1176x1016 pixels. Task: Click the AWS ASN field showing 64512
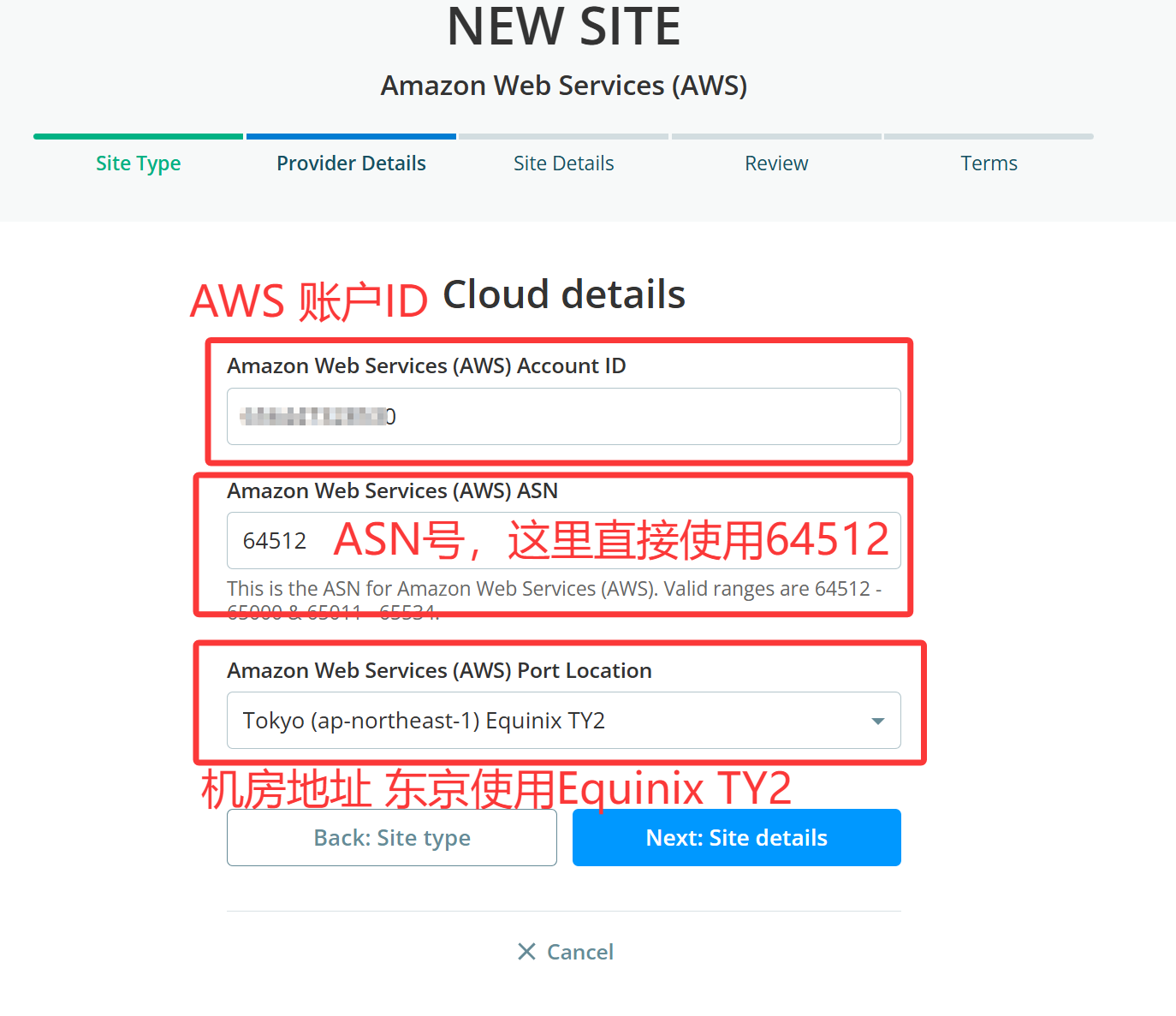[x=563, y=540]
